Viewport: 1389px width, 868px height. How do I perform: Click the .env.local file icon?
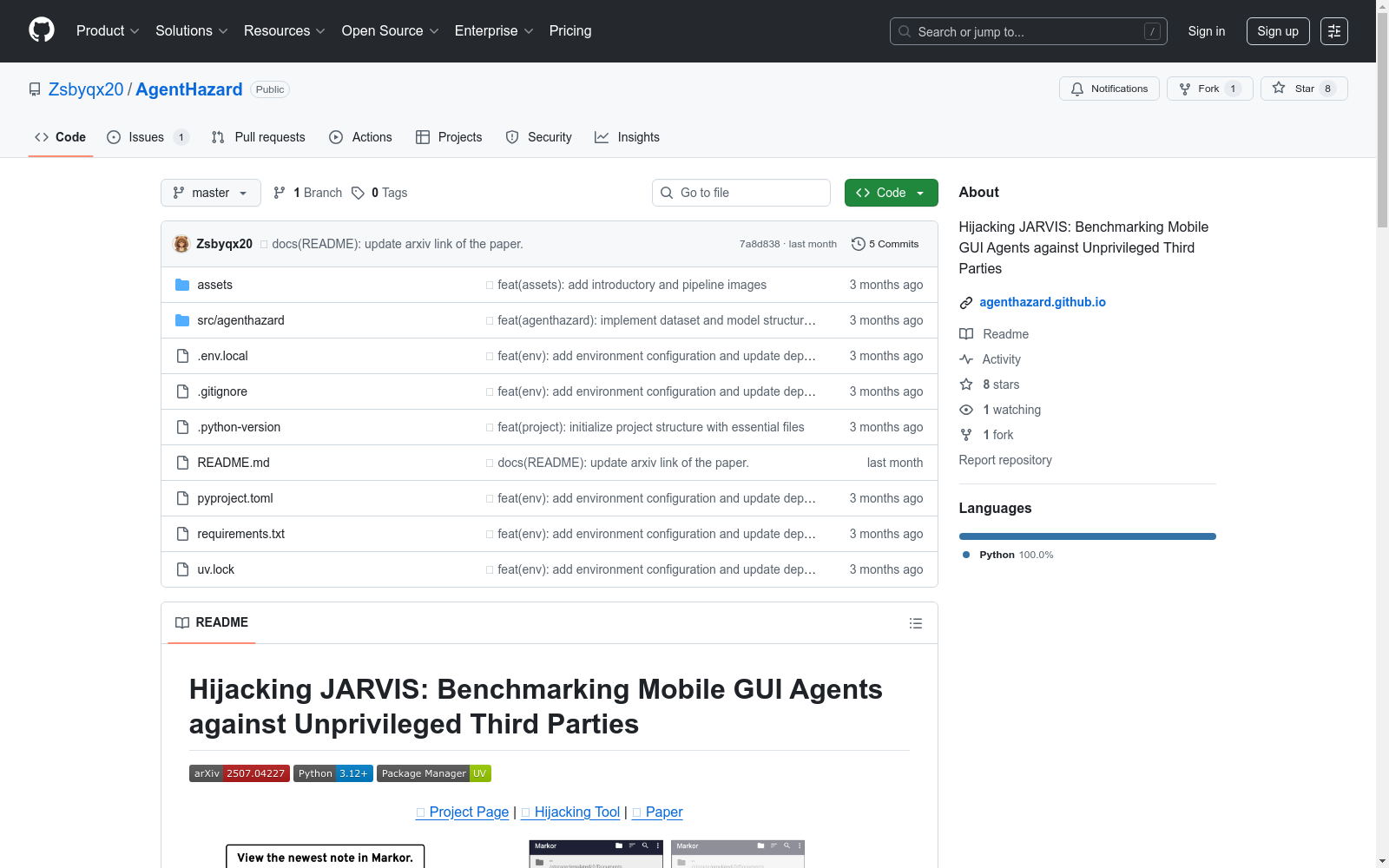pos(182,356)
